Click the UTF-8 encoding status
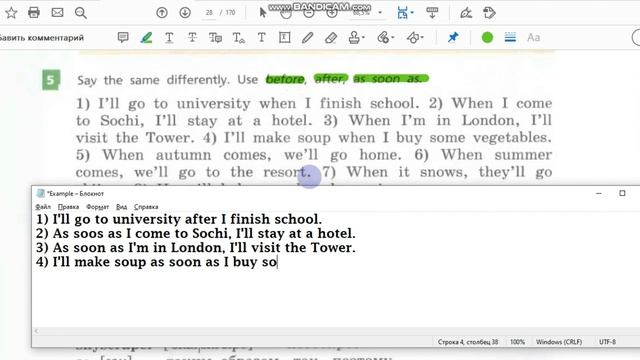The width and height of the screenshot is (640, 360). tap(607, 342)
